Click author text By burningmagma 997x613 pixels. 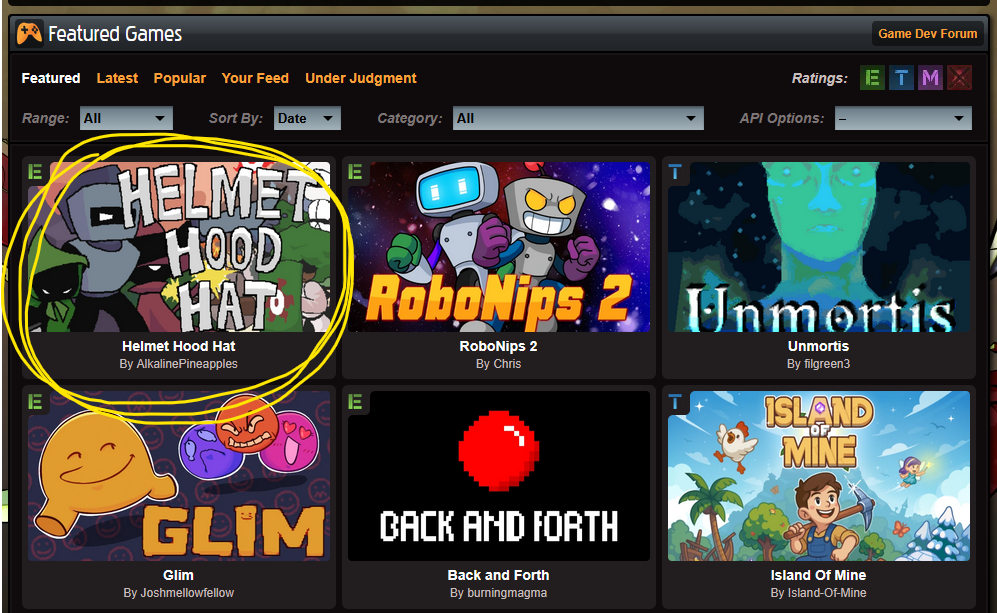point(498,593)
